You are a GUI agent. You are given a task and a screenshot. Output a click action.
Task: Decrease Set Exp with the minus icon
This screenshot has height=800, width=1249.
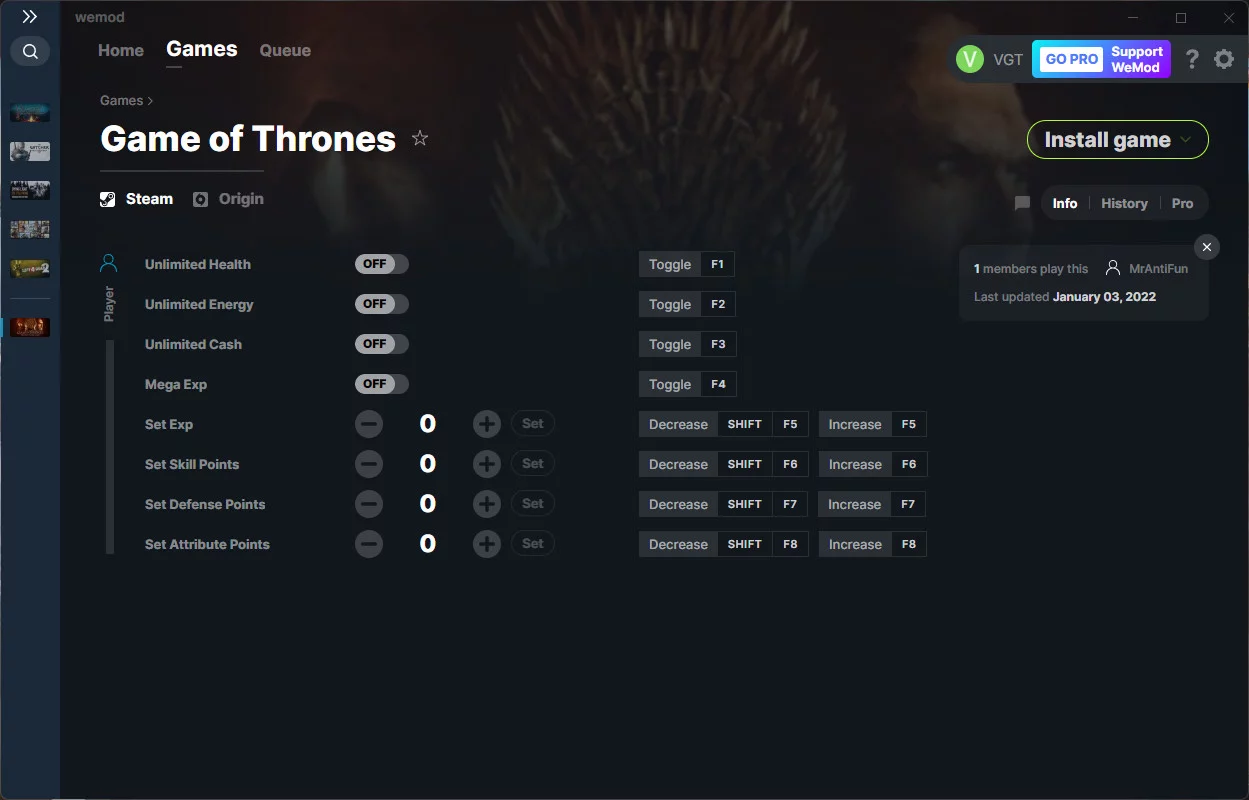tap(369, 424)
